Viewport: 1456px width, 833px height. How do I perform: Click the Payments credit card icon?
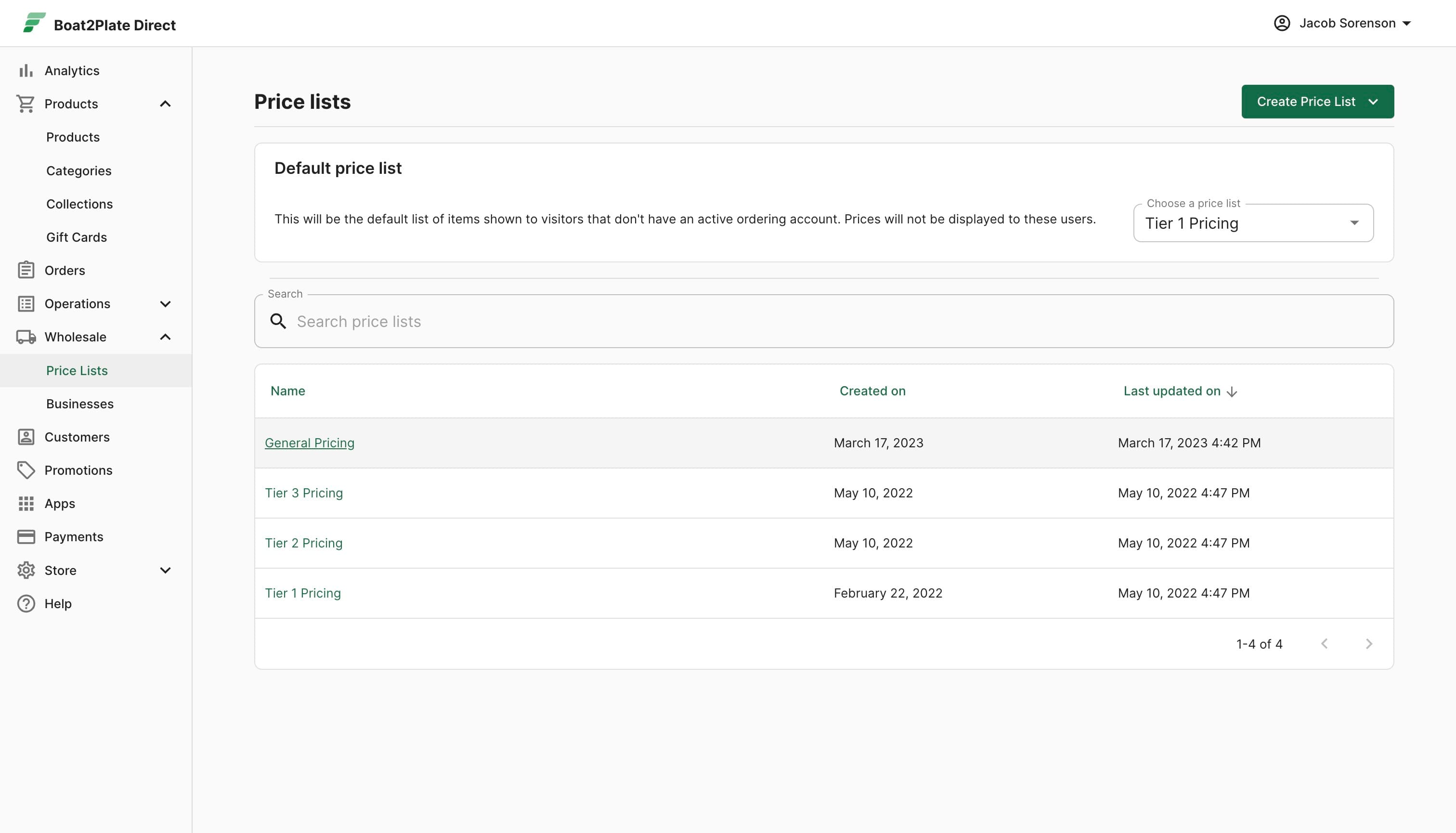(x=26, y=537)
